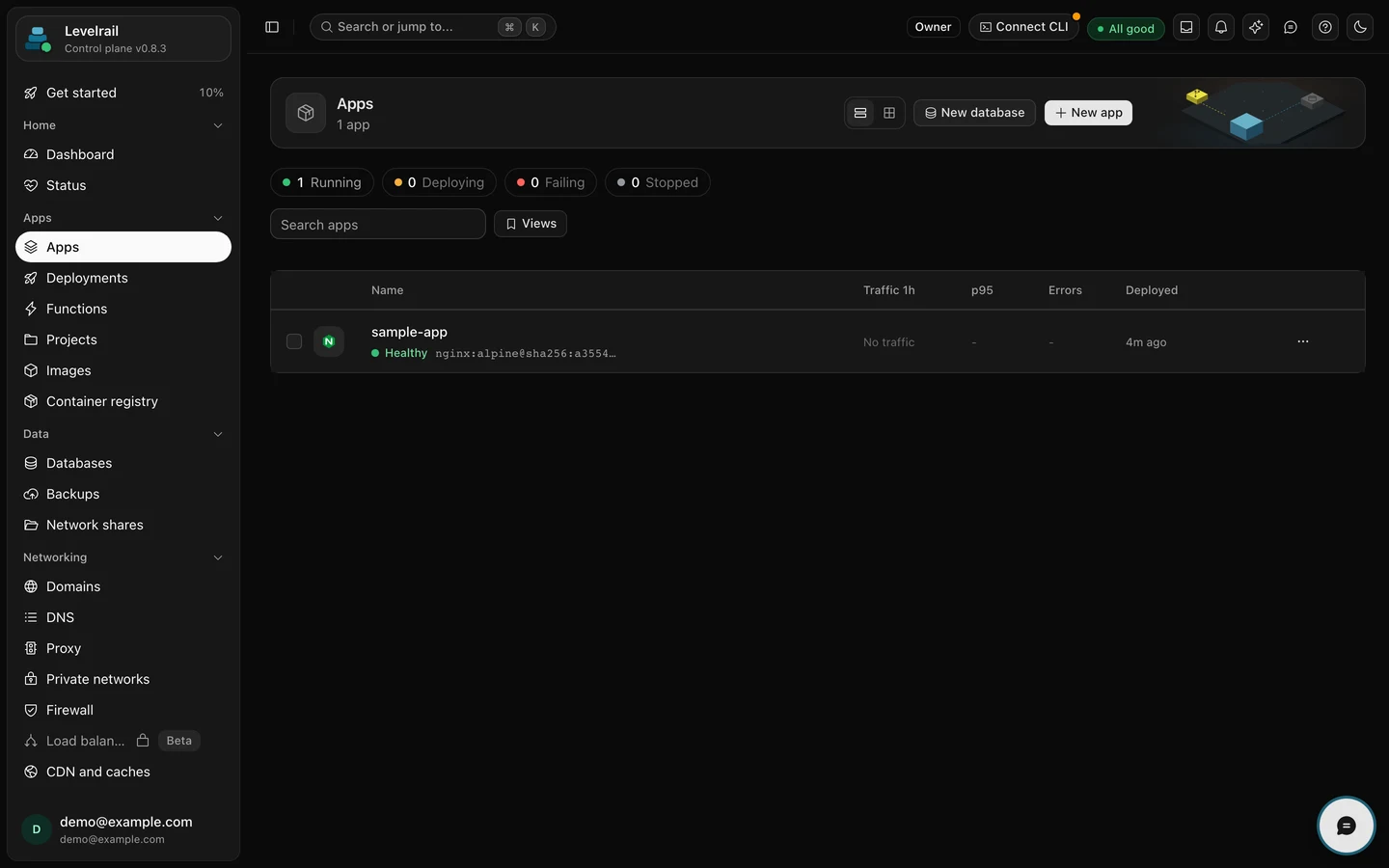Click the New database button
Screen dimensions: 1389x868
pyautogui.click(x=974, y=113)
